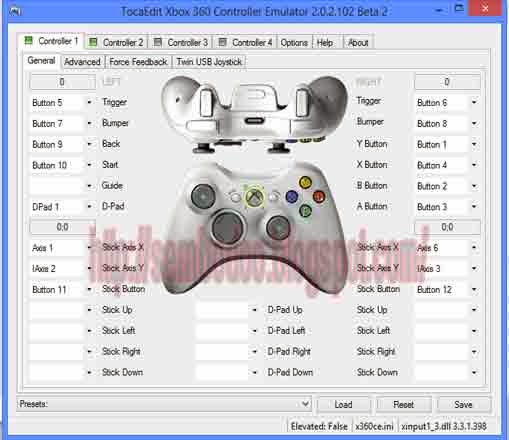Click the Load button
The height and width of the screenshot is (440, 509).
tap(343, 405)
